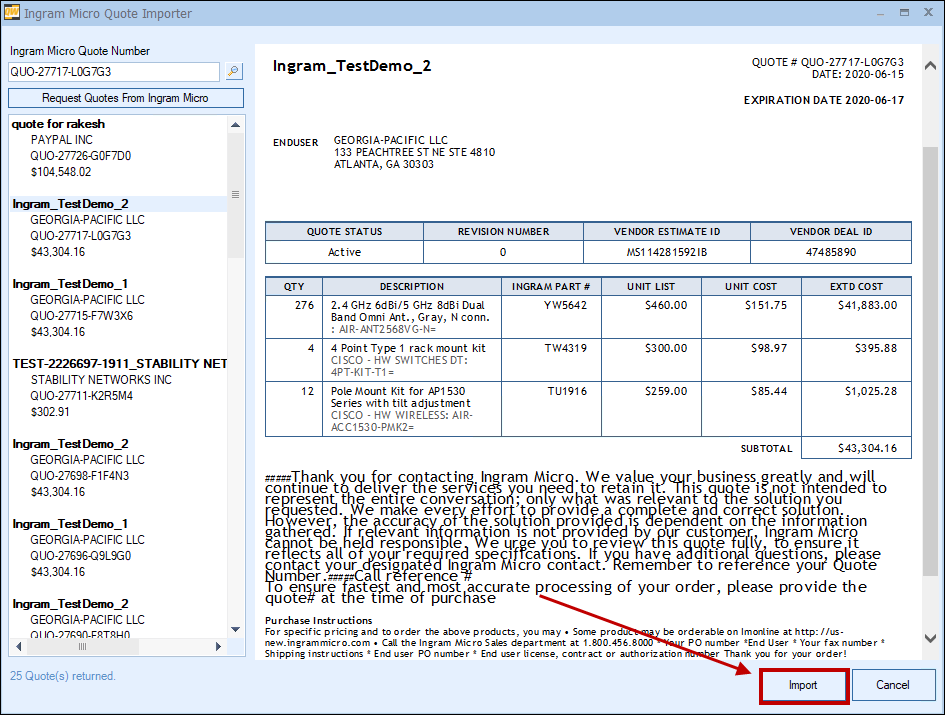Click the EXPIRATION DATE 2020-06-17 text
Viewport: 945px width, 715px height.
click(824, 100)
